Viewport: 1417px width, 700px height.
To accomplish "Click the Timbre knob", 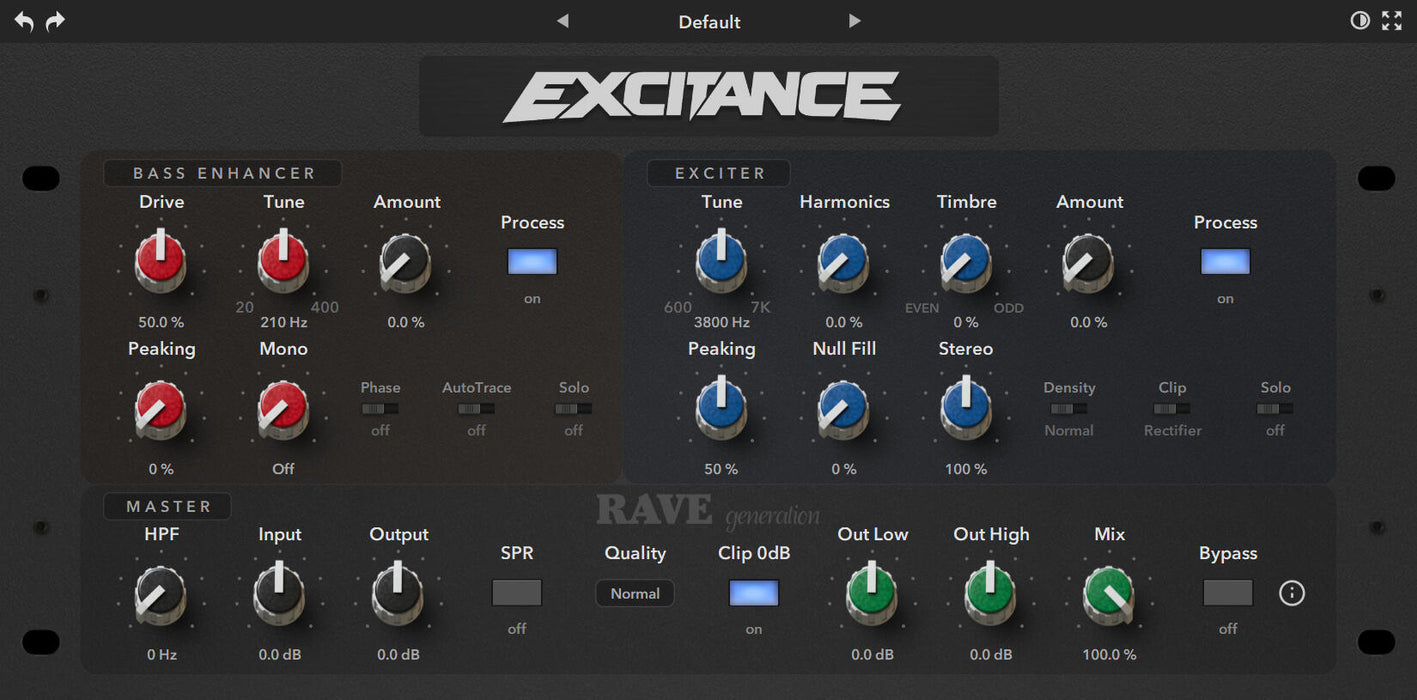I will pos(966,262).
